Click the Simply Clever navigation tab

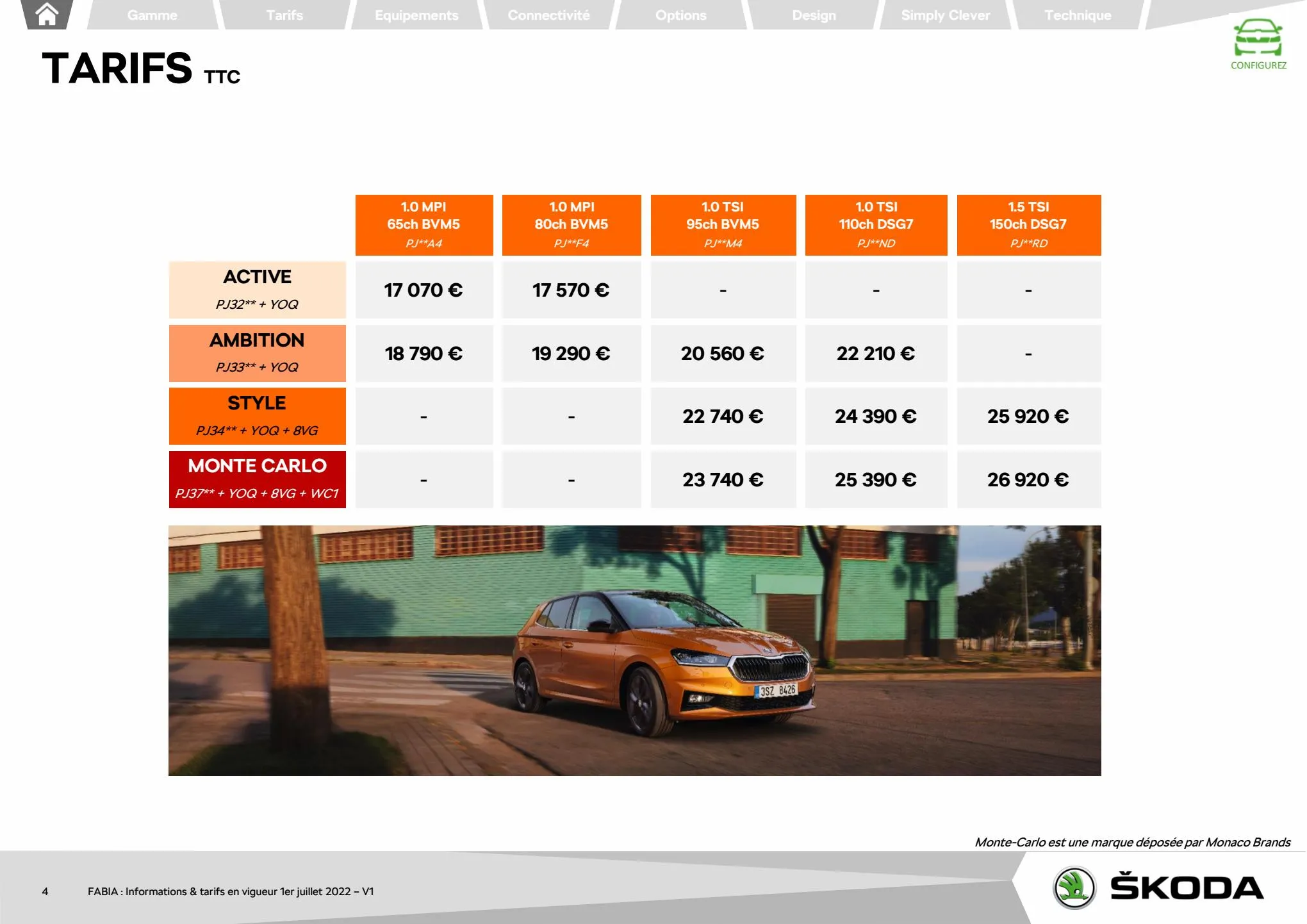(x=943, y=13)
